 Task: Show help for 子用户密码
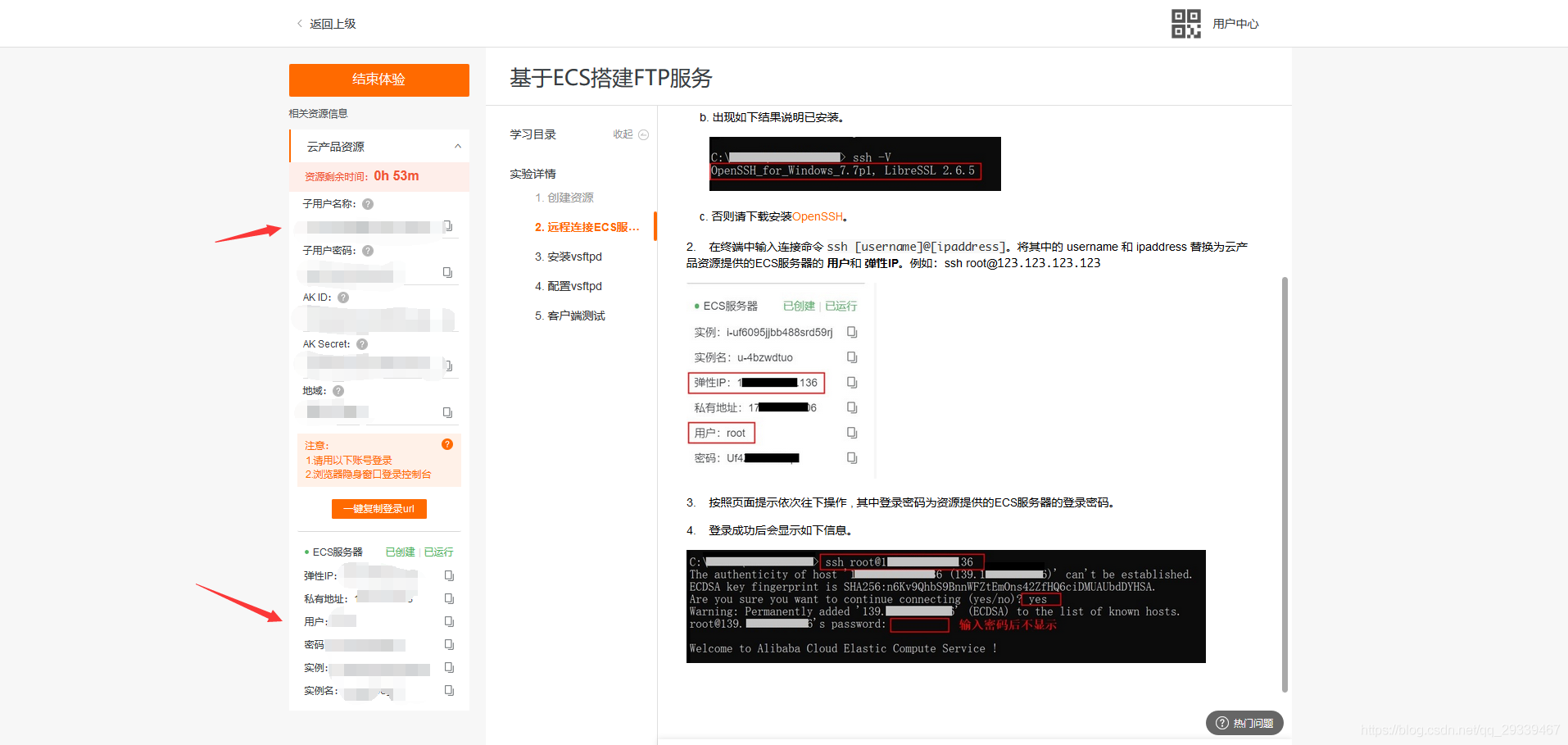pos(368,251)
